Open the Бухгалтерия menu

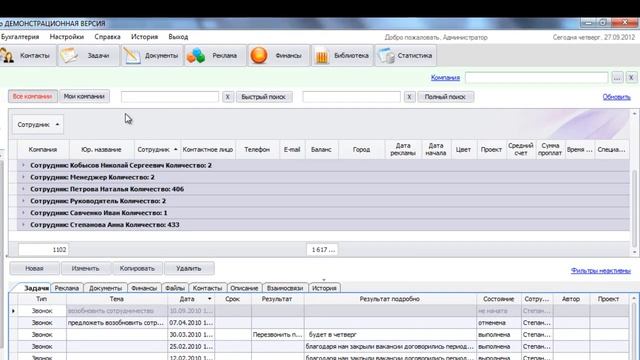[20, 37]
